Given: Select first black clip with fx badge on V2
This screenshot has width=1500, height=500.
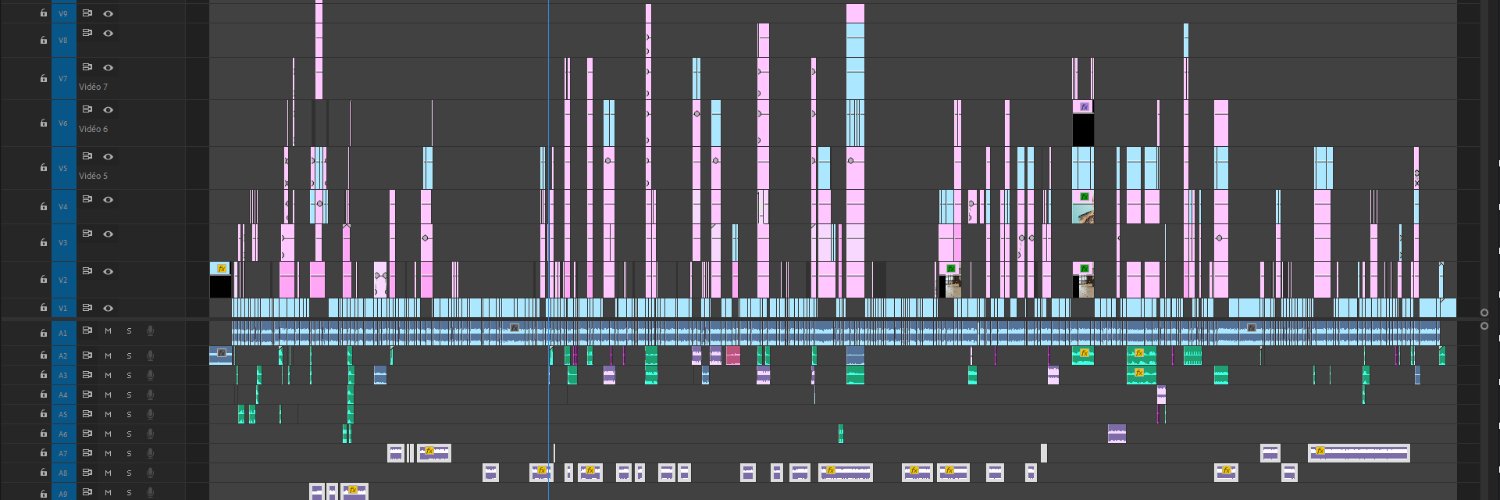Looking at the screenshot, I should click(220, 280).
